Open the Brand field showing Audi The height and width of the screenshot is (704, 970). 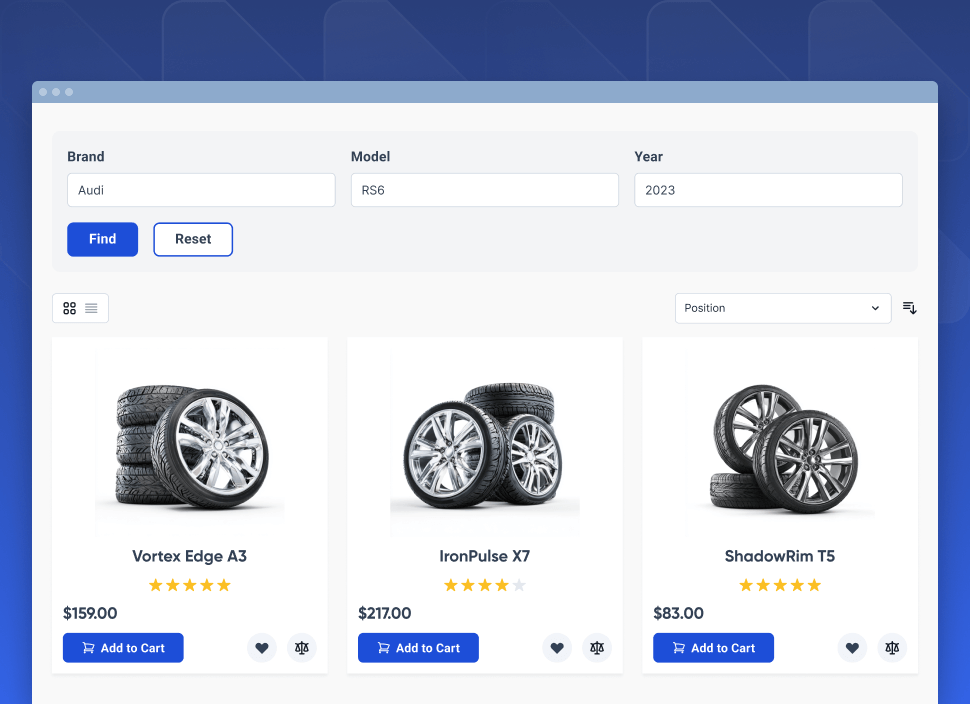coord(201,190)
